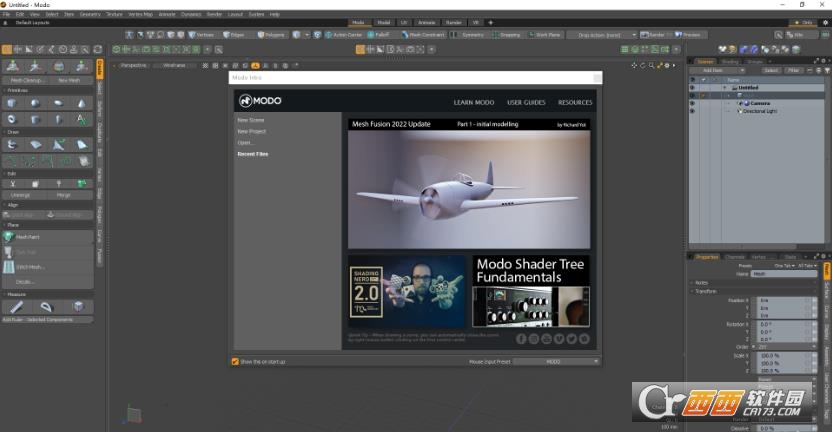Click New Project in intro window
832x432 pixels.
pos(252,132)
